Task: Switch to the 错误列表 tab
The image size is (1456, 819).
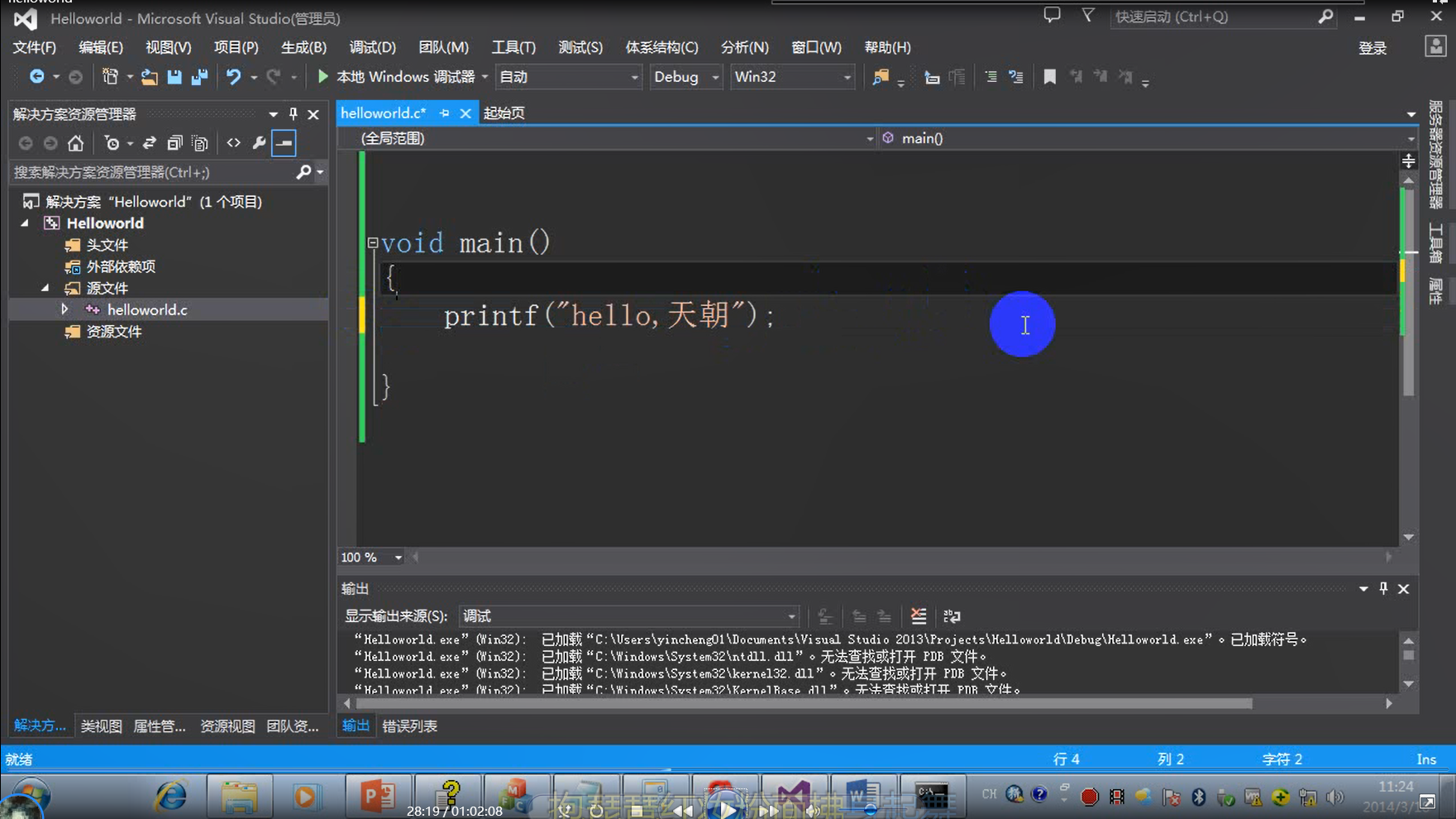Action: (x=409, y=726)
